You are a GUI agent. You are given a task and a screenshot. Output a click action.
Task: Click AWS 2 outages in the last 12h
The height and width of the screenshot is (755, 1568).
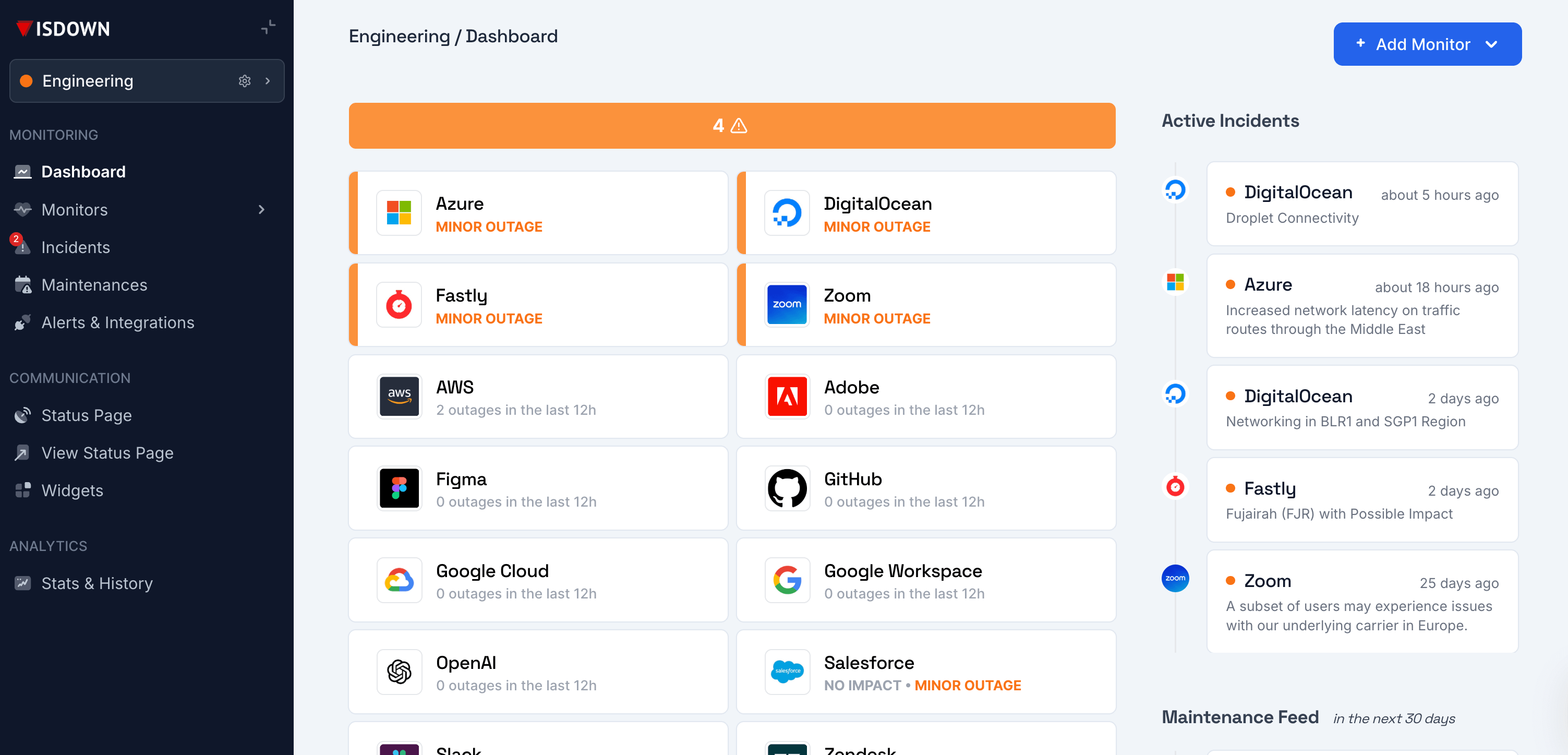tap(515, 411)
